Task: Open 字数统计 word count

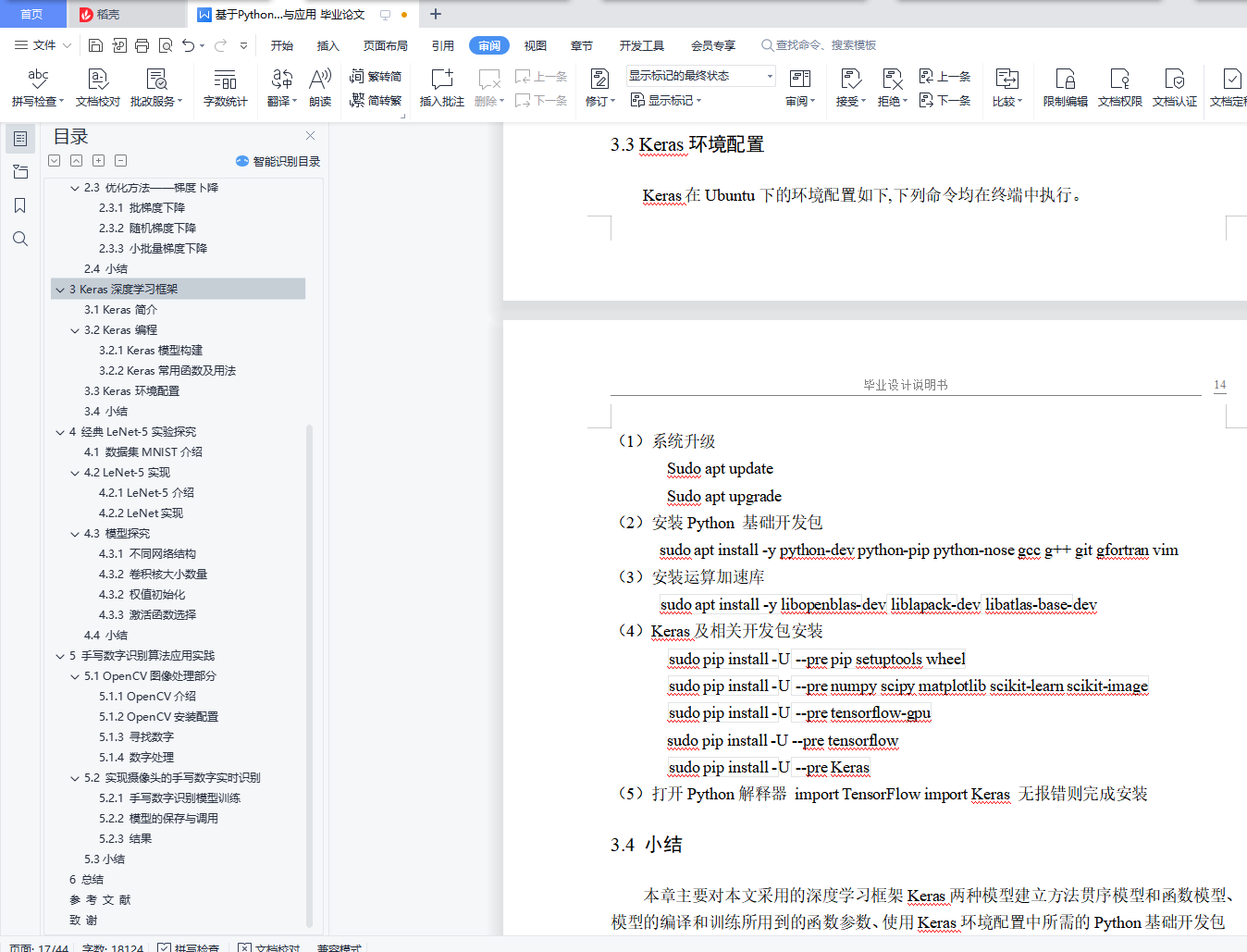Action: point(226,88)
